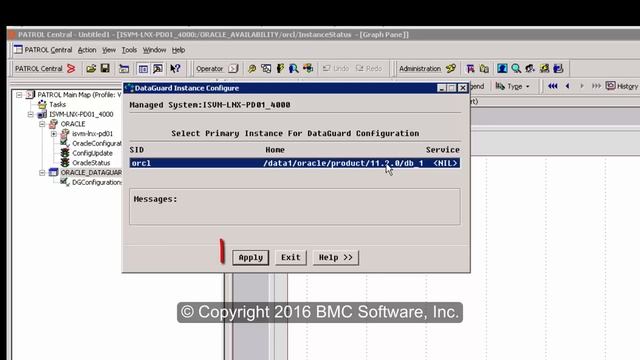
Task: Click the icon right of the yellow magnifier
Action: coord(266,69)
